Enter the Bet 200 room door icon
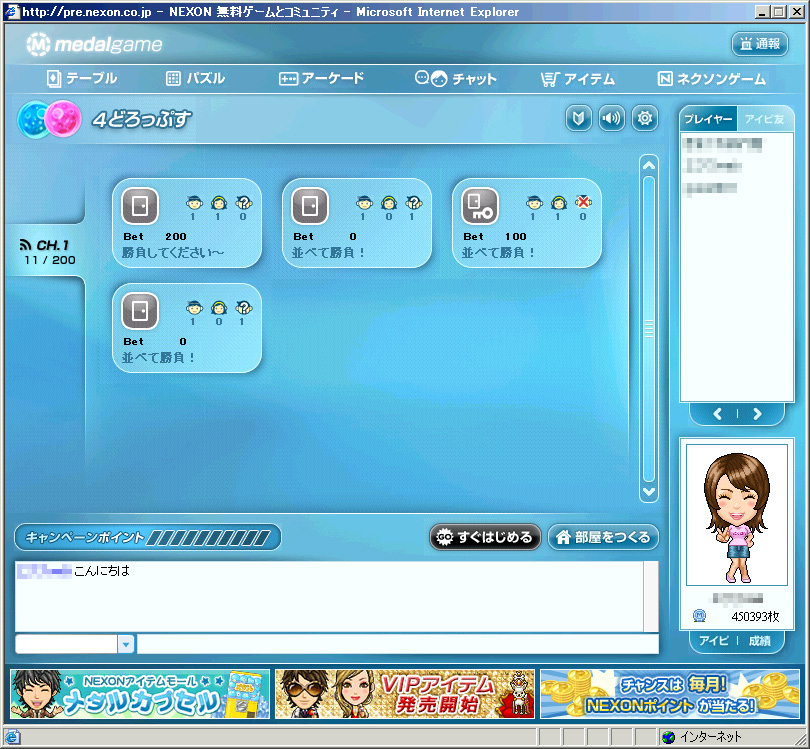The width and height of the screenshot is (810, 749). 140,206
